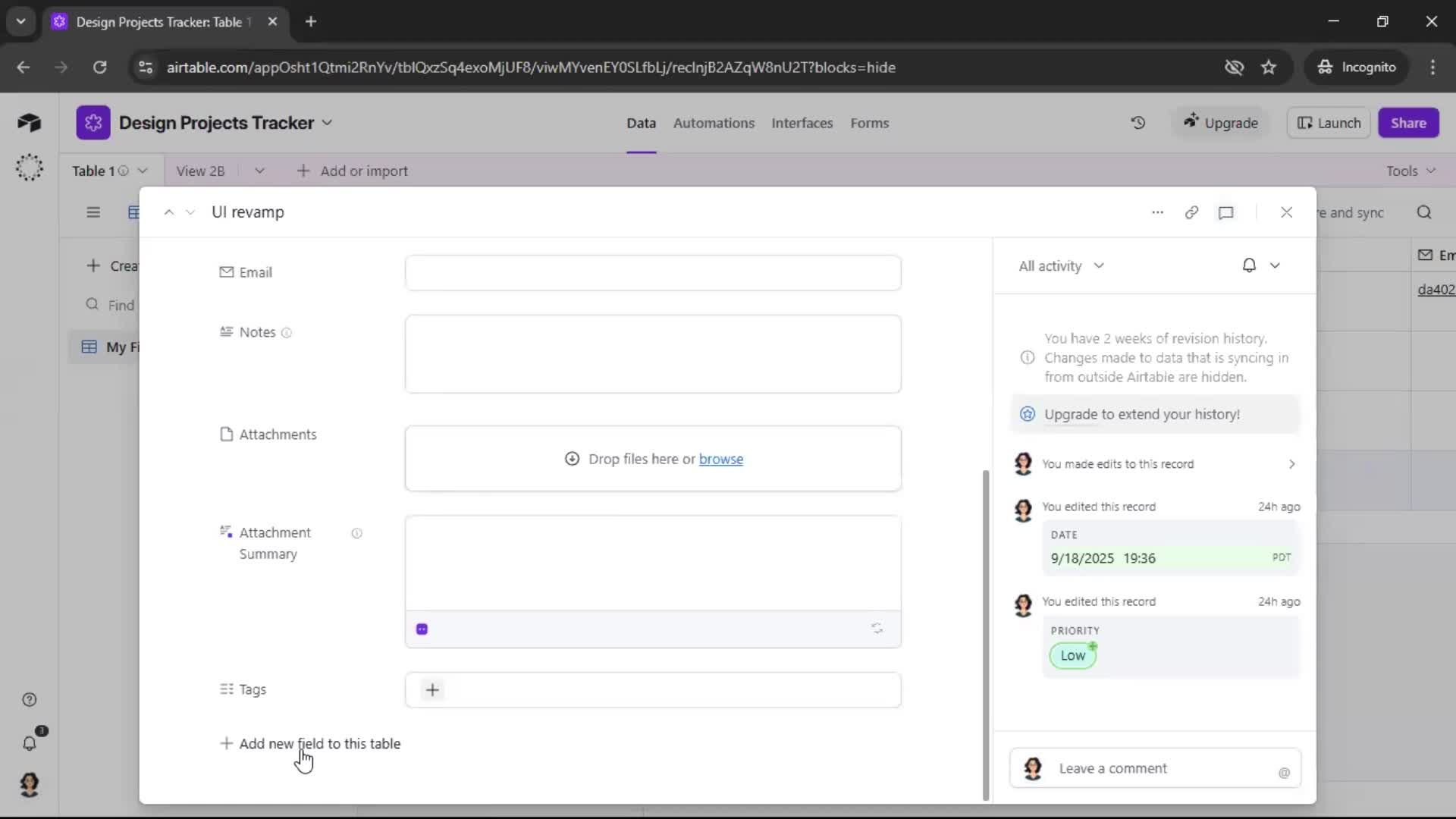Go to previous record with up arrow
The width and height of the screenshot is (1456, 819).
click(168, 212)
